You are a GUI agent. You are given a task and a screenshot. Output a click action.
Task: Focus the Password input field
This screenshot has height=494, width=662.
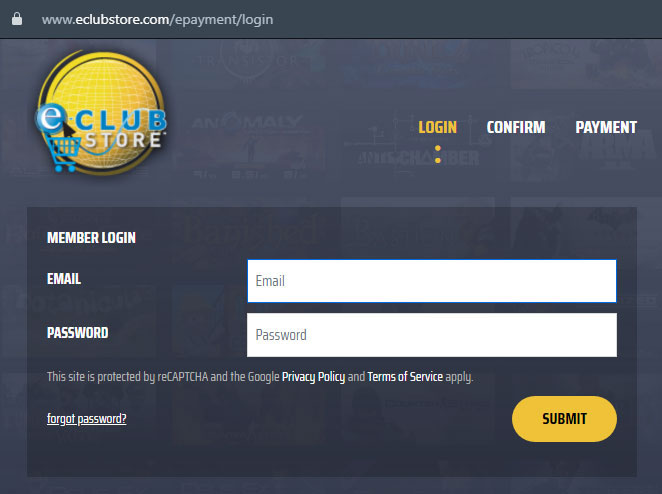coord(431,335)
